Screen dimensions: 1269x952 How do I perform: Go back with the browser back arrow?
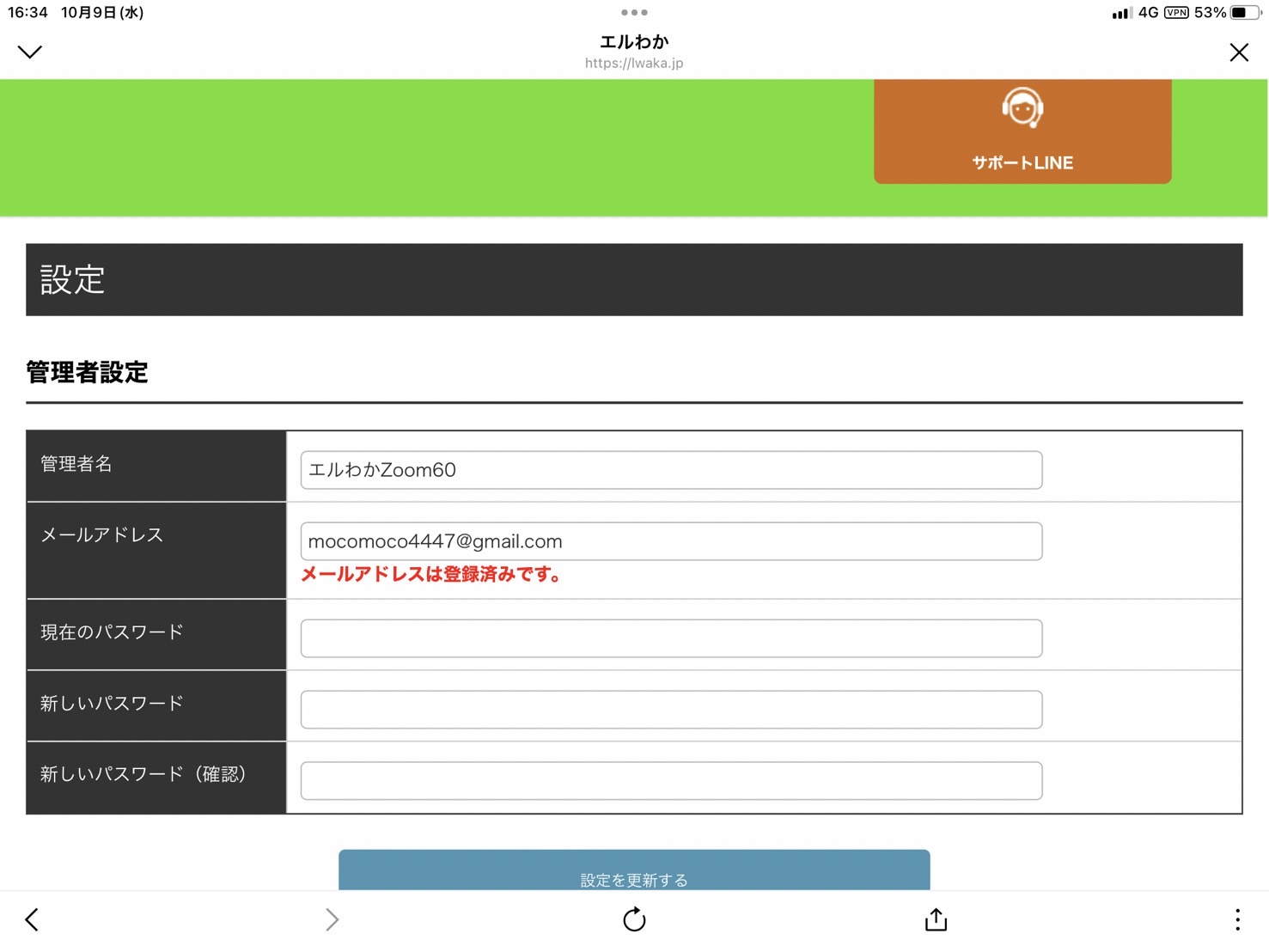pyautogui.click(x=32, y=920)
